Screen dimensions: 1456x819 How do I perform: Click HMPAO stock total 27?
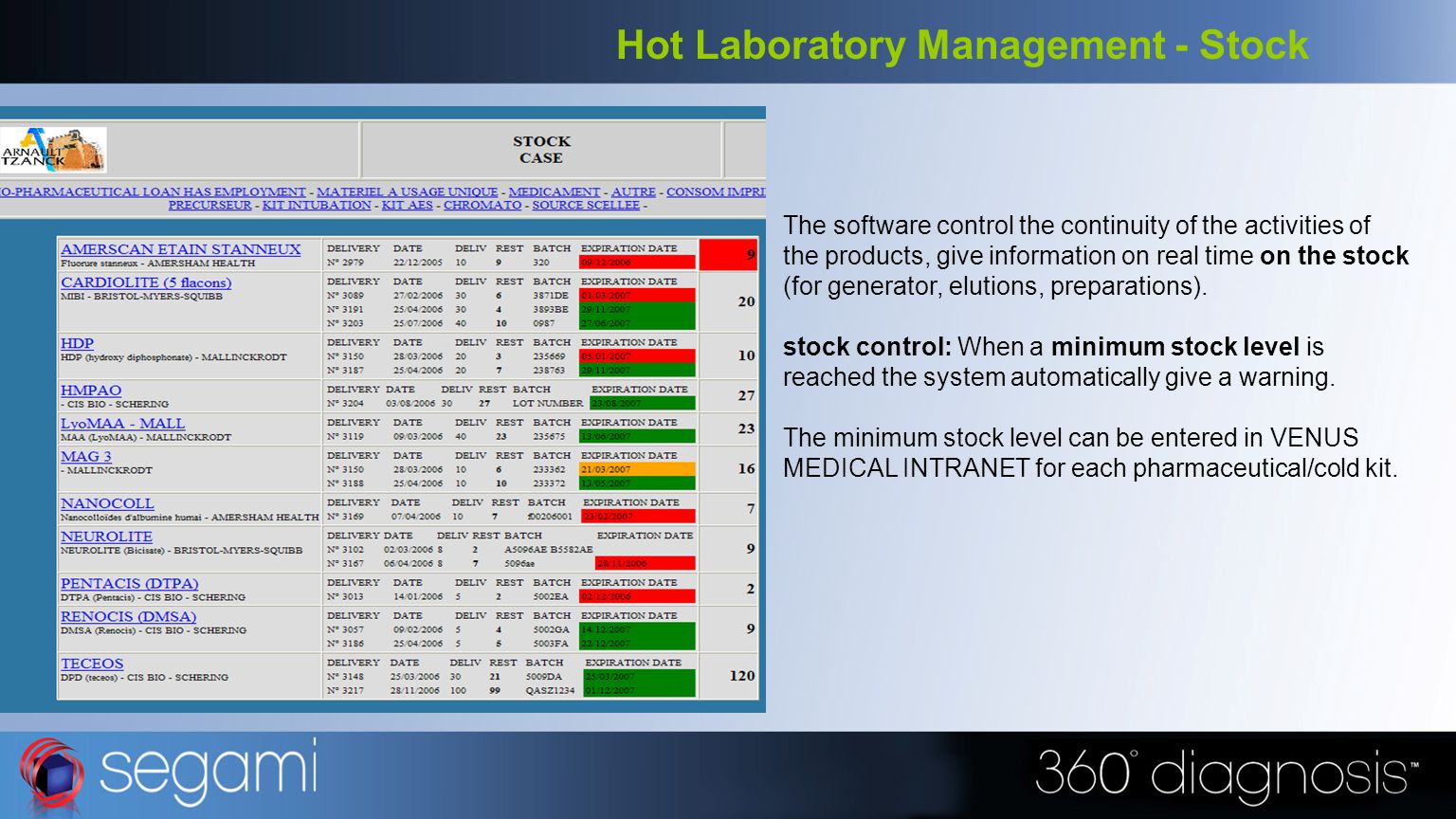pos(746,395)
